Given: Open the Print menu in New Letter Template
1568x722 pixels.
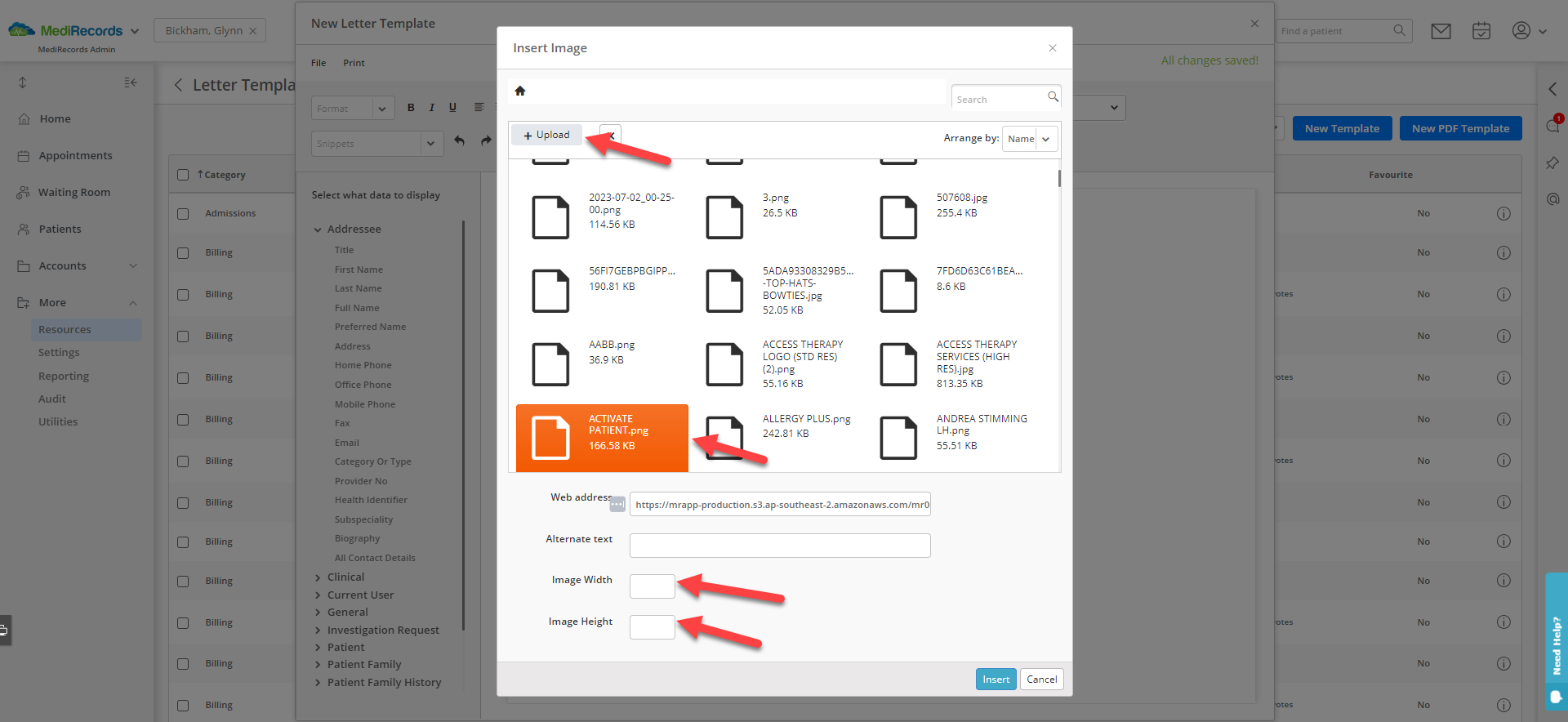Looking at the screenshot, I should tap(354, 63).
